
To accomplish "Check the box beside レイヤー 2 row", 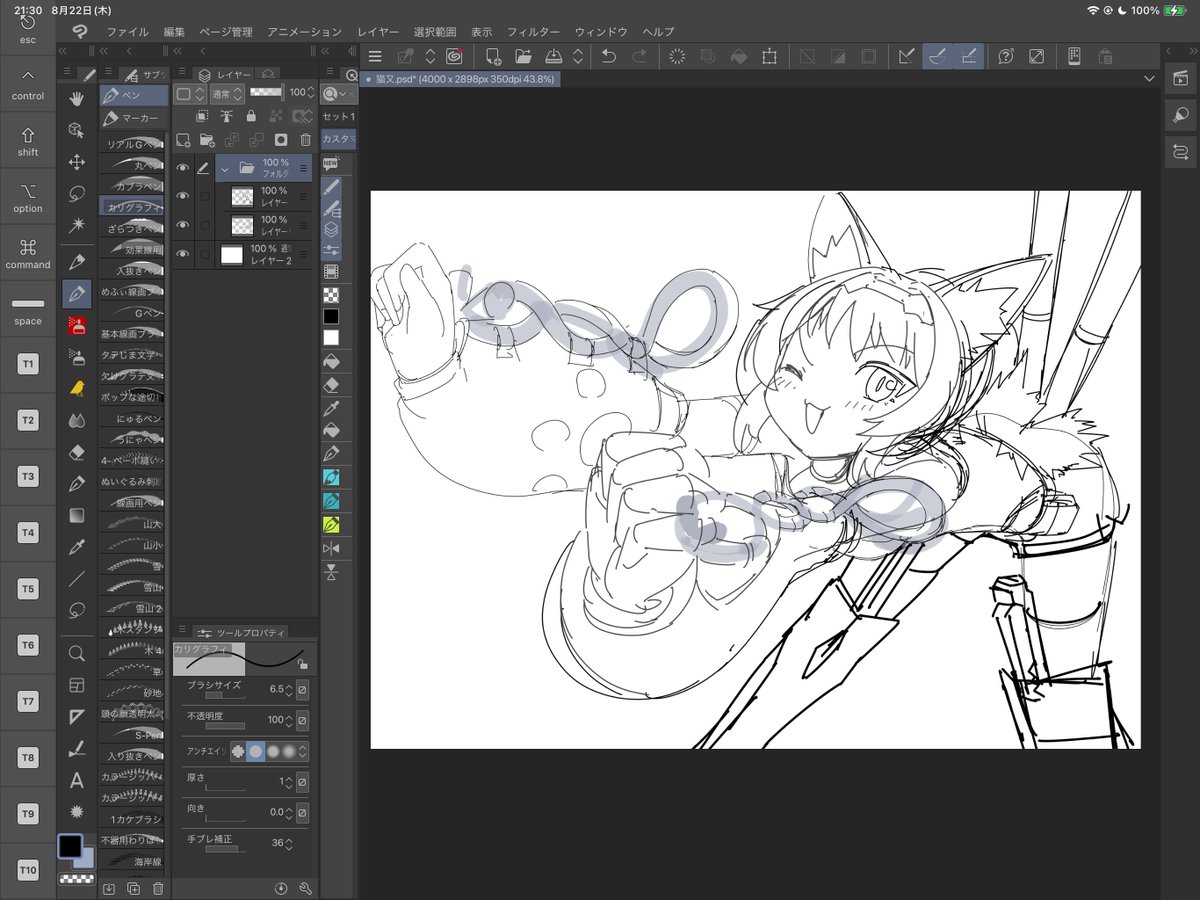I will pos(206,255).
